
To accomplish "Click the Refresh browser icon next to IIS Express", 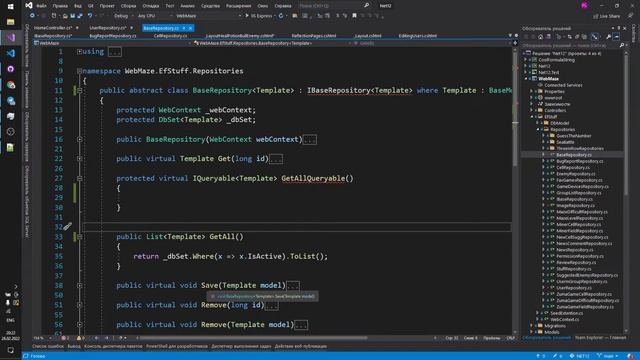I will (281, 16).
